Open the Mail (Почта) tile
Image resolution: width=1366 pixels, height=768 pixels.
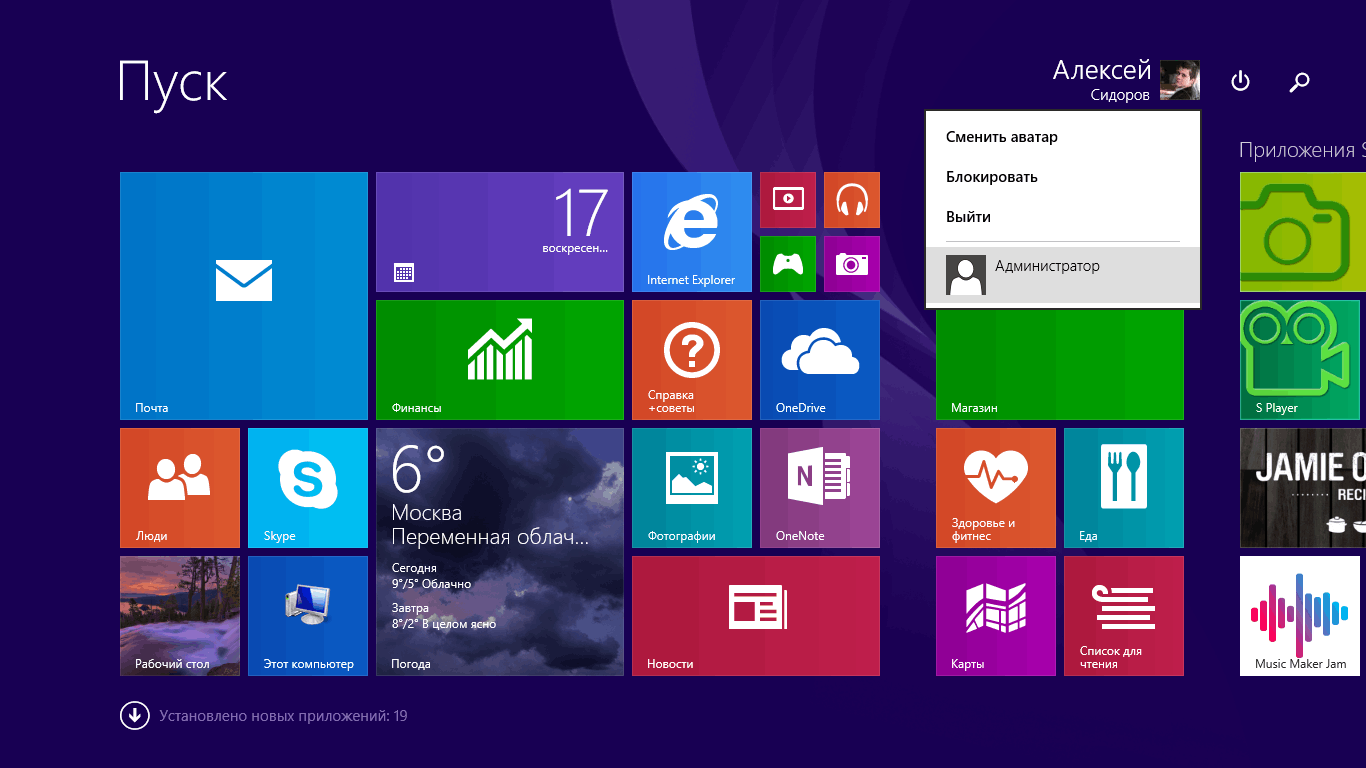pos(244,296)
